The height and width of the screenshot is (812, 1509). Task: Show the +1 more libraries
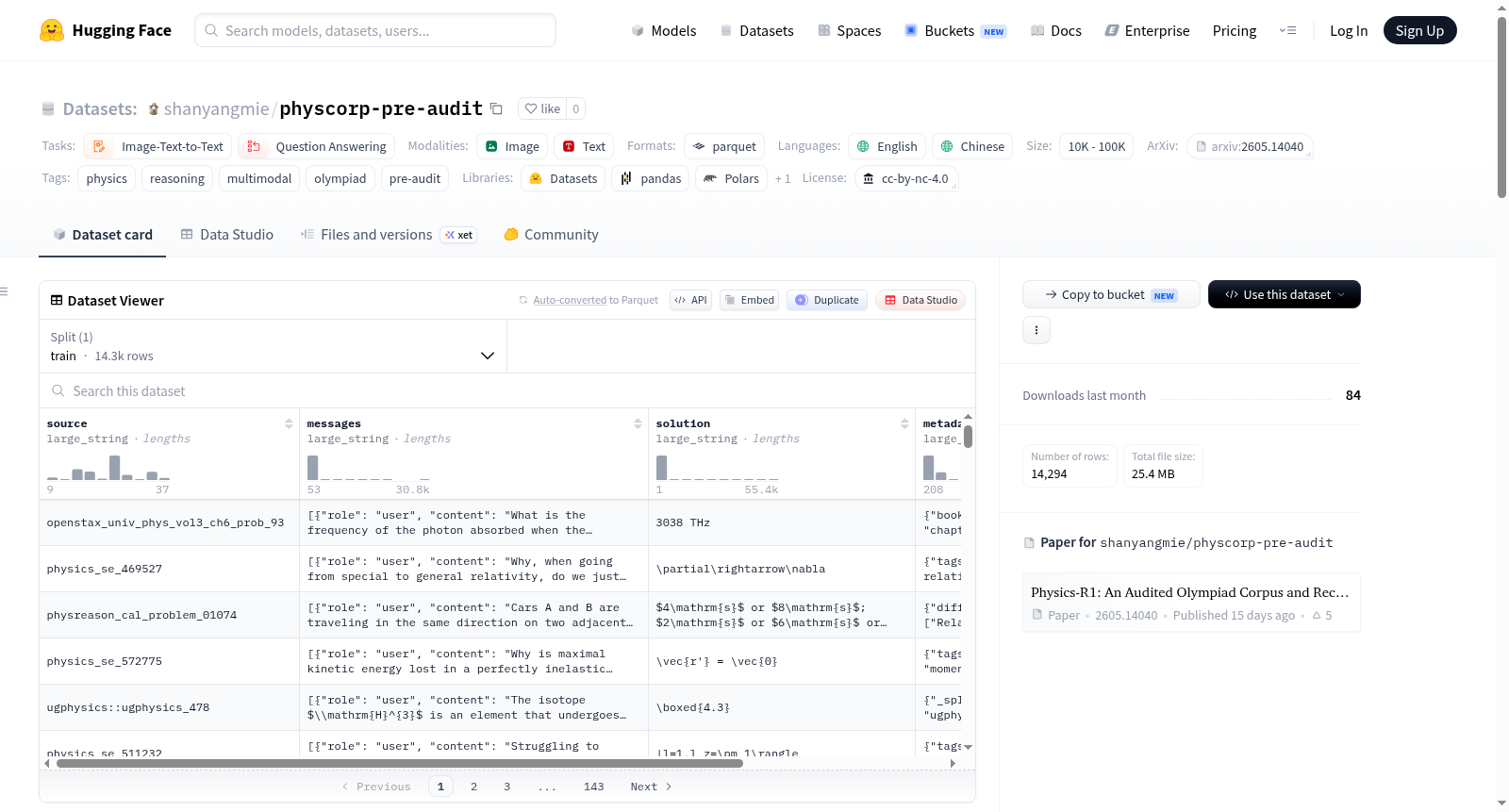pos(783,178)
